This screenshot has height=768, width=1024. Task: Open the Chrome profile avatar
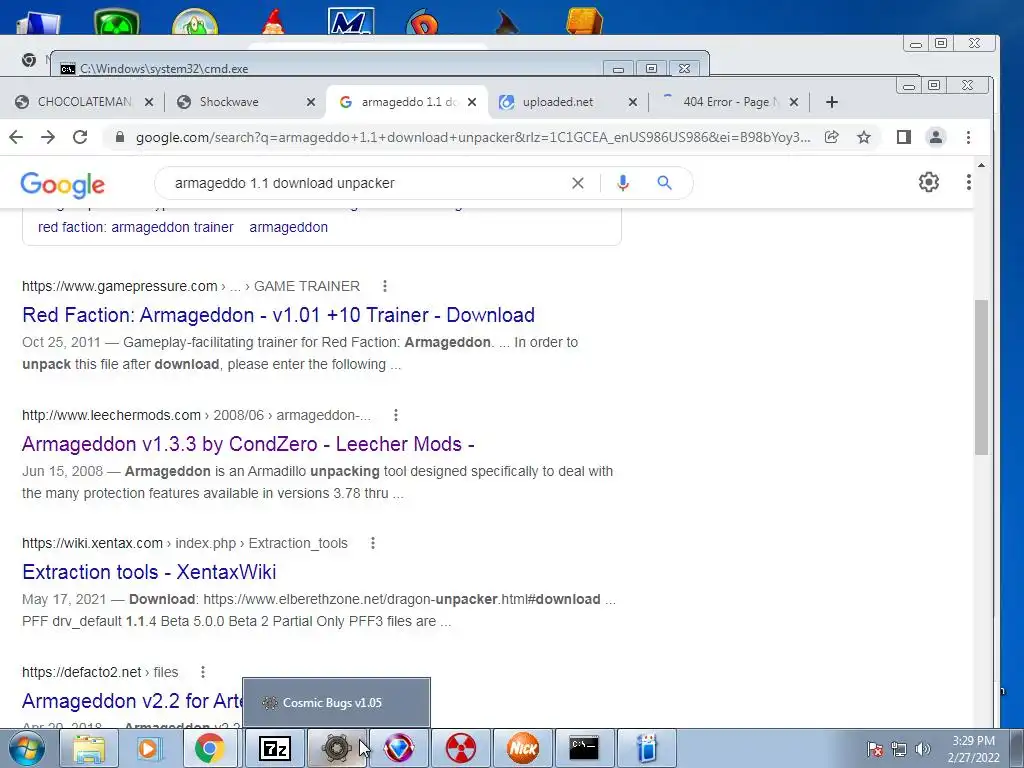pyautogui.click(x=936, y=137)
